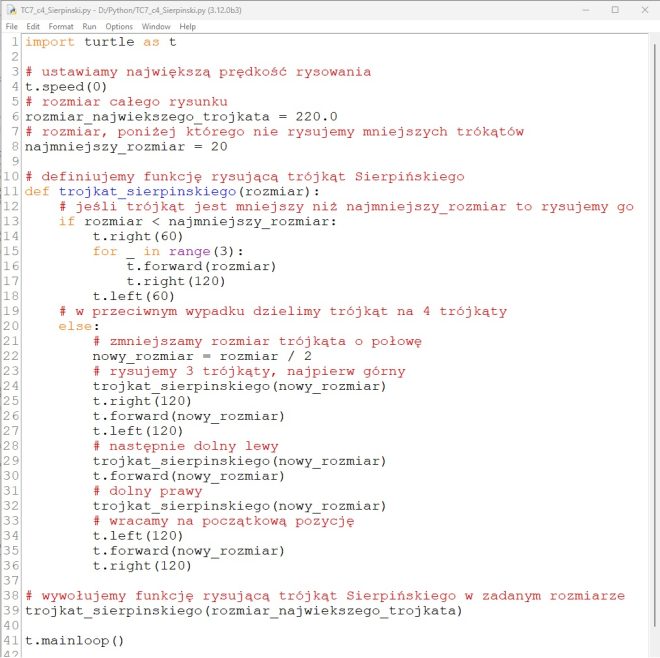
Task: Open the Window menu
Action: (156, 26)
